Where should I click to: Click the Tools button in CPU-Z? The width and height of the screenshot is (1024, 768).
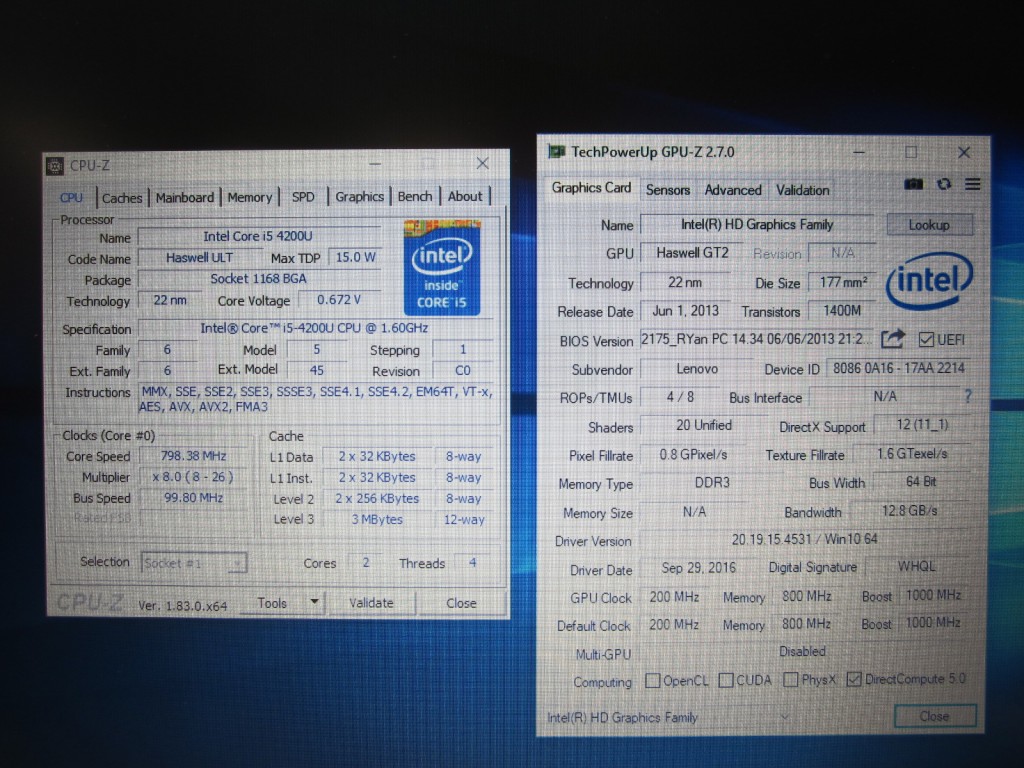tap(272, 603)
